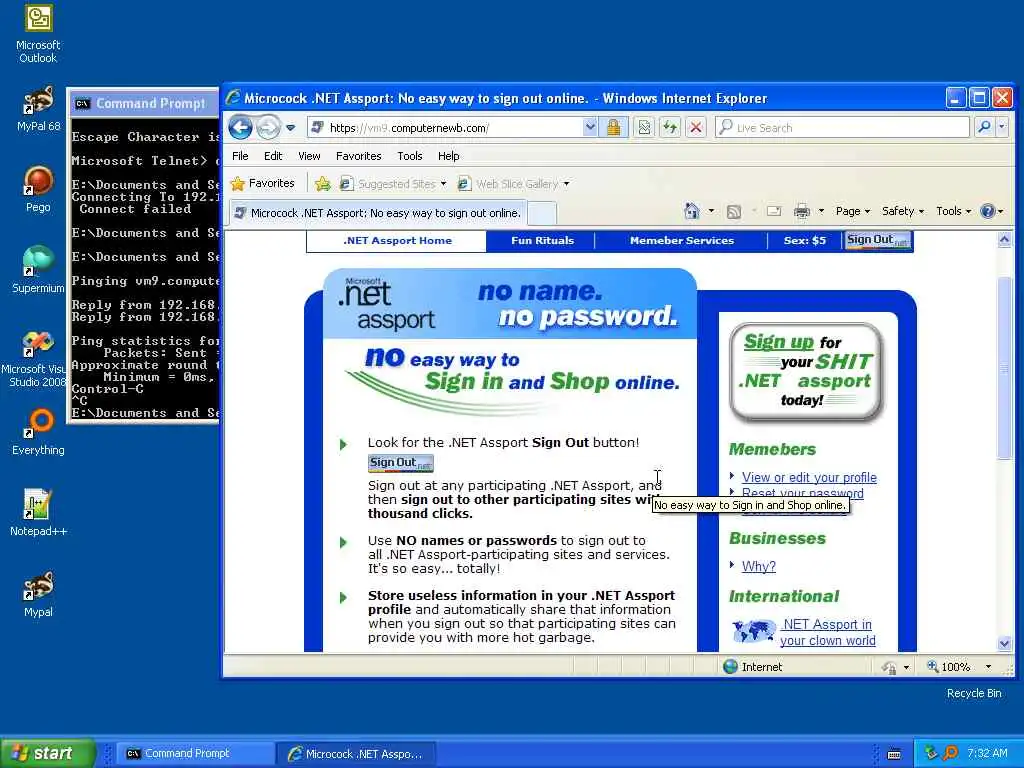The image size is (1024, 768).
Task: Click the Windows Start button
Action: pyautogui.click(x=47, y=753)
